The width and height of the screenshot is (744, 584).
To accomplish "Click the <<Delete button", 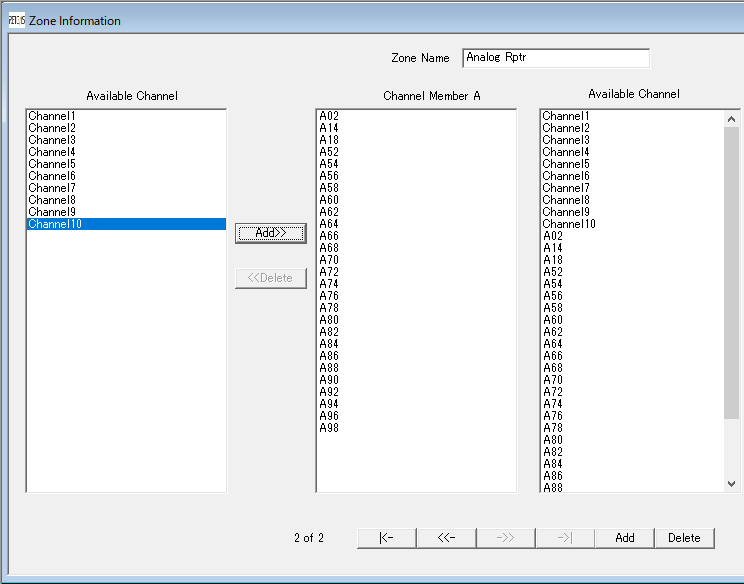I will point(270,278).
